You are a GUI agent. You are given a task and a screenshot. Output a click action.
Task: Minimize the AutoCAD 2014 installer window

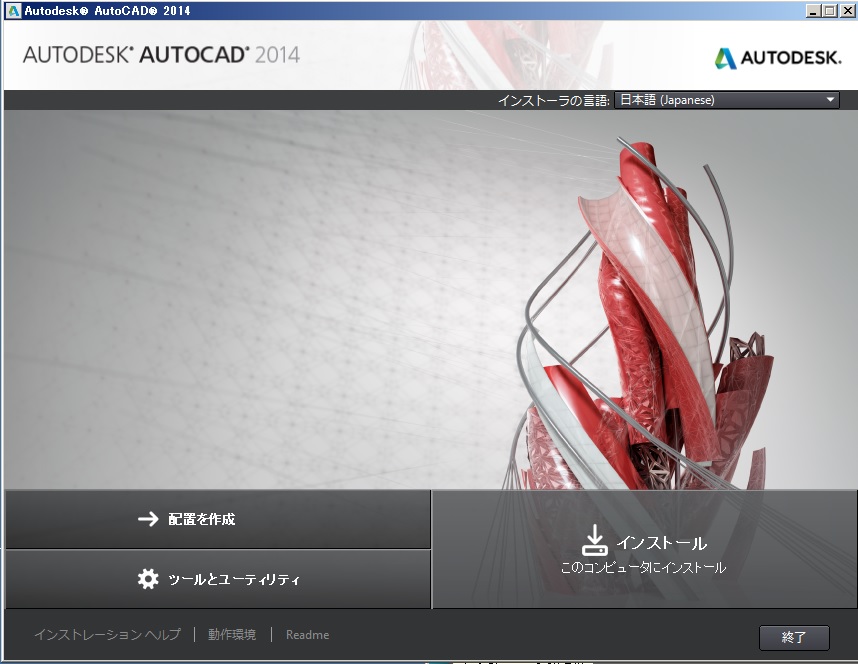[812, 11]
